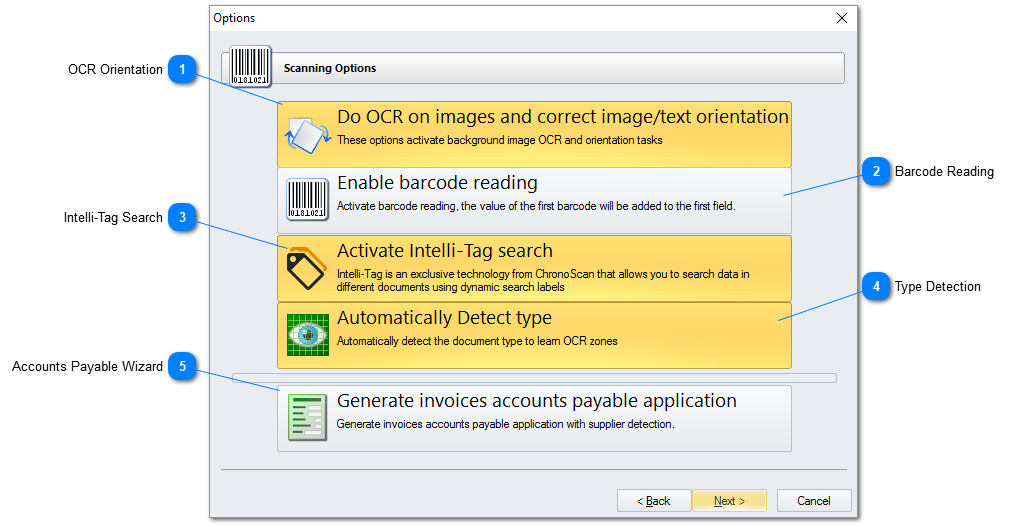
Task: Click the orange Intelli-Tag label icon
Action: [x=306, y=268]
